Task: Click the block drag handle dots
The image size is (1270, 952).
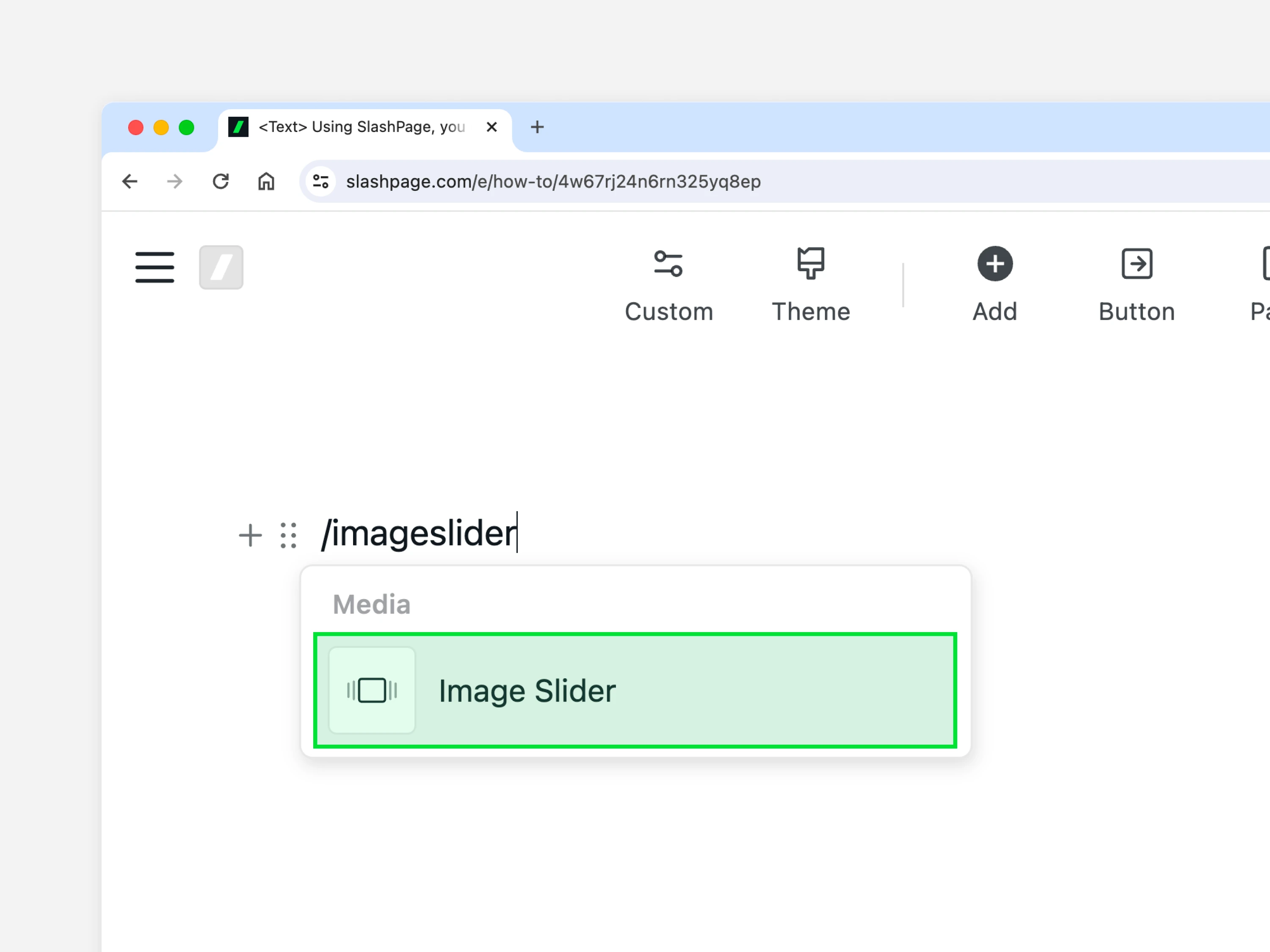Action: tap(288, 535)
